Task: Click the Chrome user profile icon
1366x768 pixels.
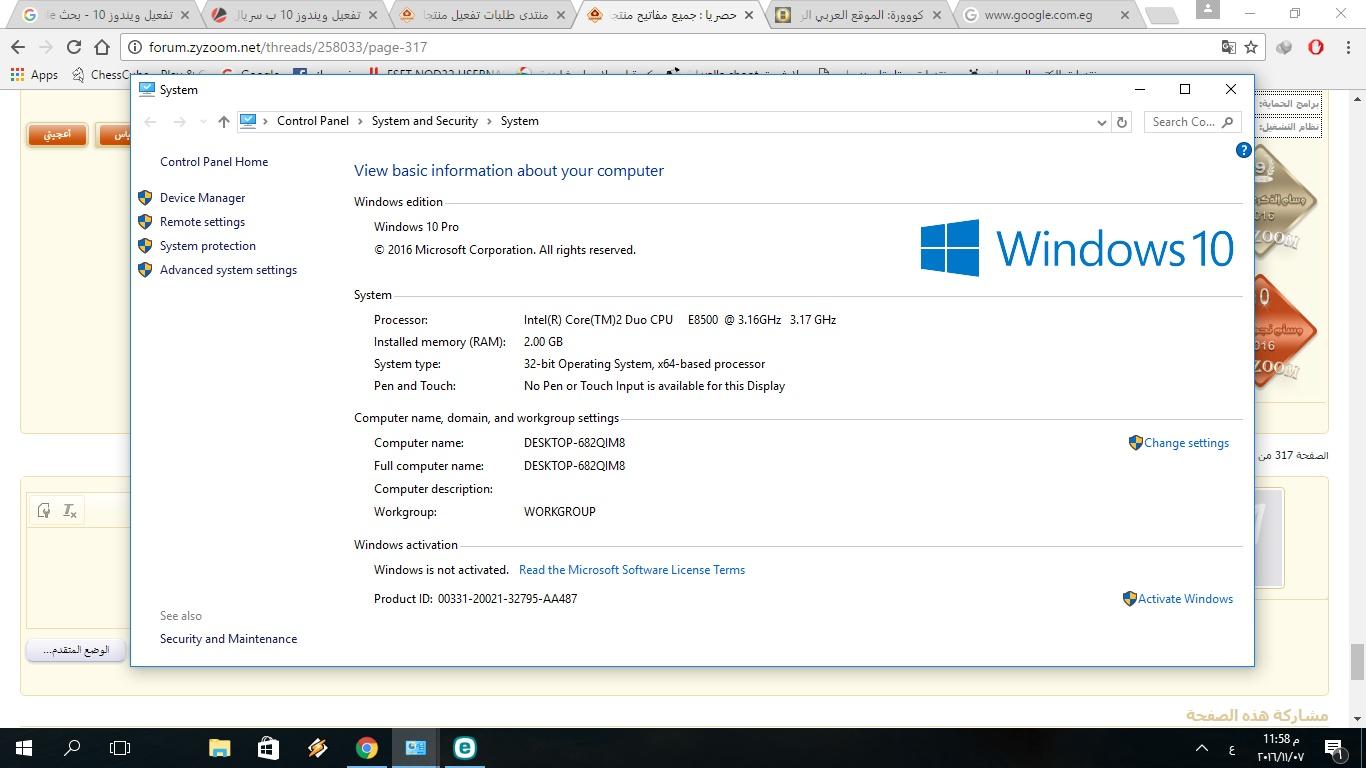Action: pyautogui.click(x=1207, y=9)
